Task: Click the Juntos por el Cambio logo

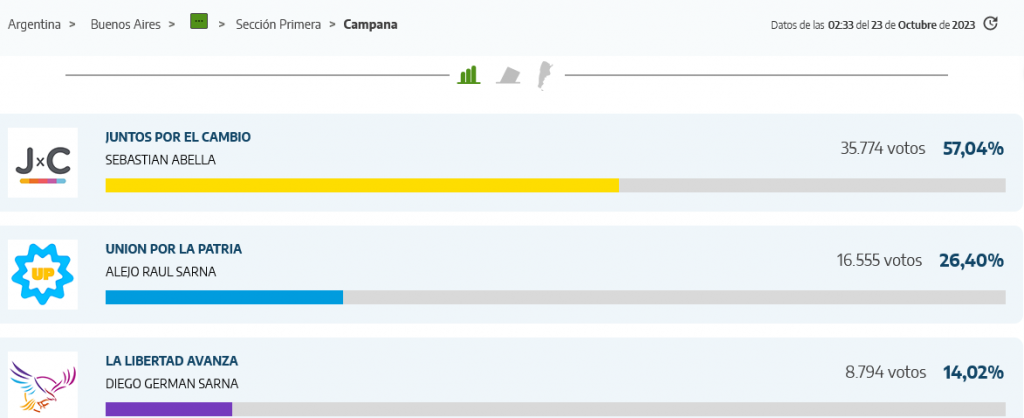Action: (42, 163)
